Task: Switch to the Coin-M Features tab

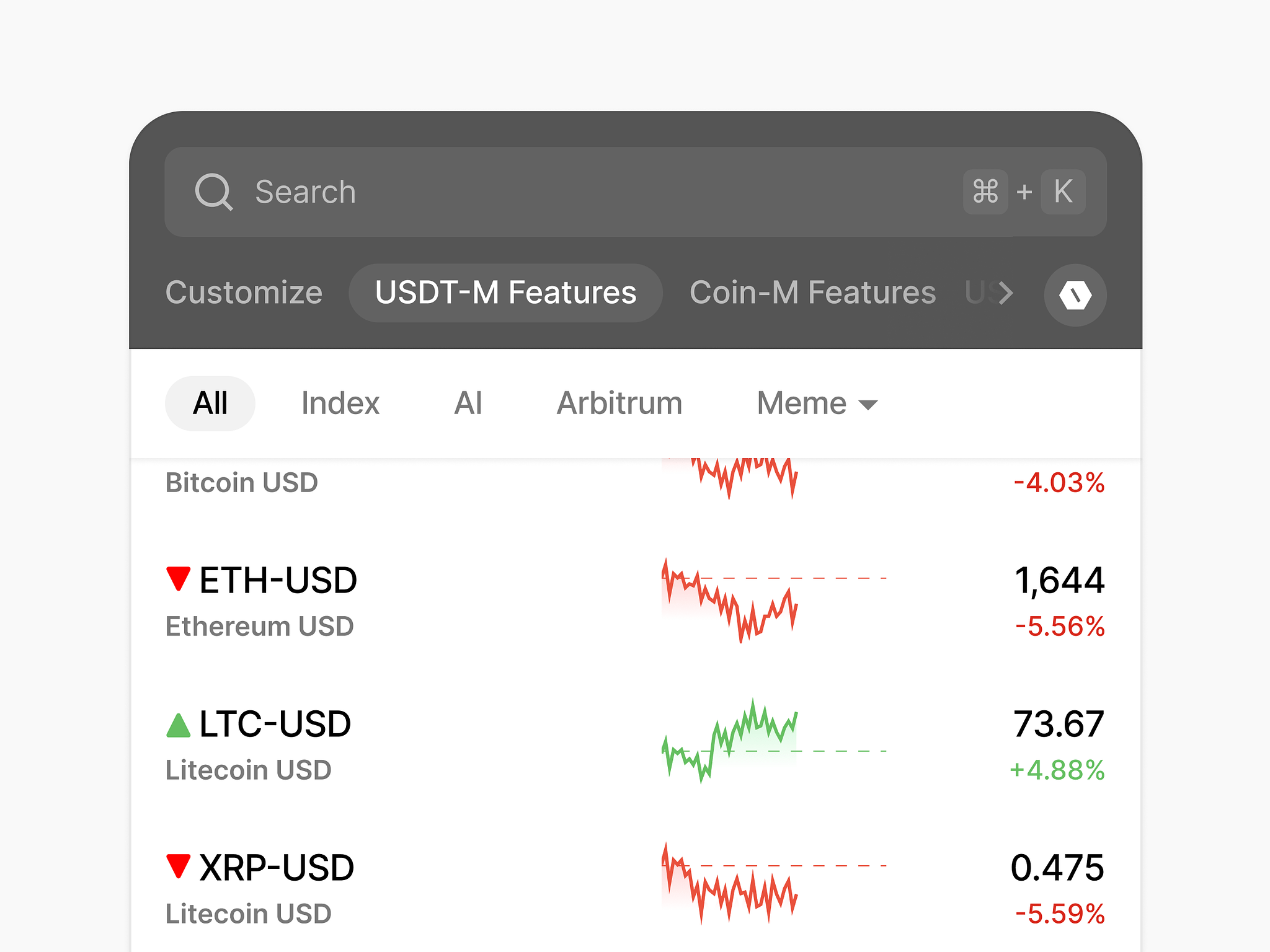Action: [812, 293]
